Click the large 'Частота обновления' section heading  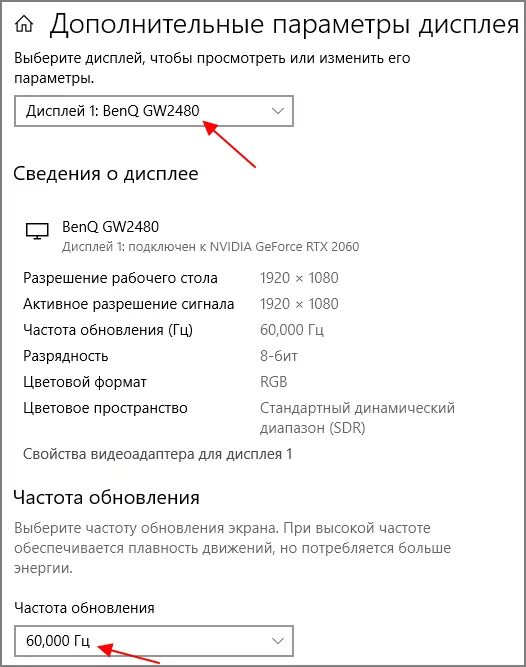pos(106,498)
